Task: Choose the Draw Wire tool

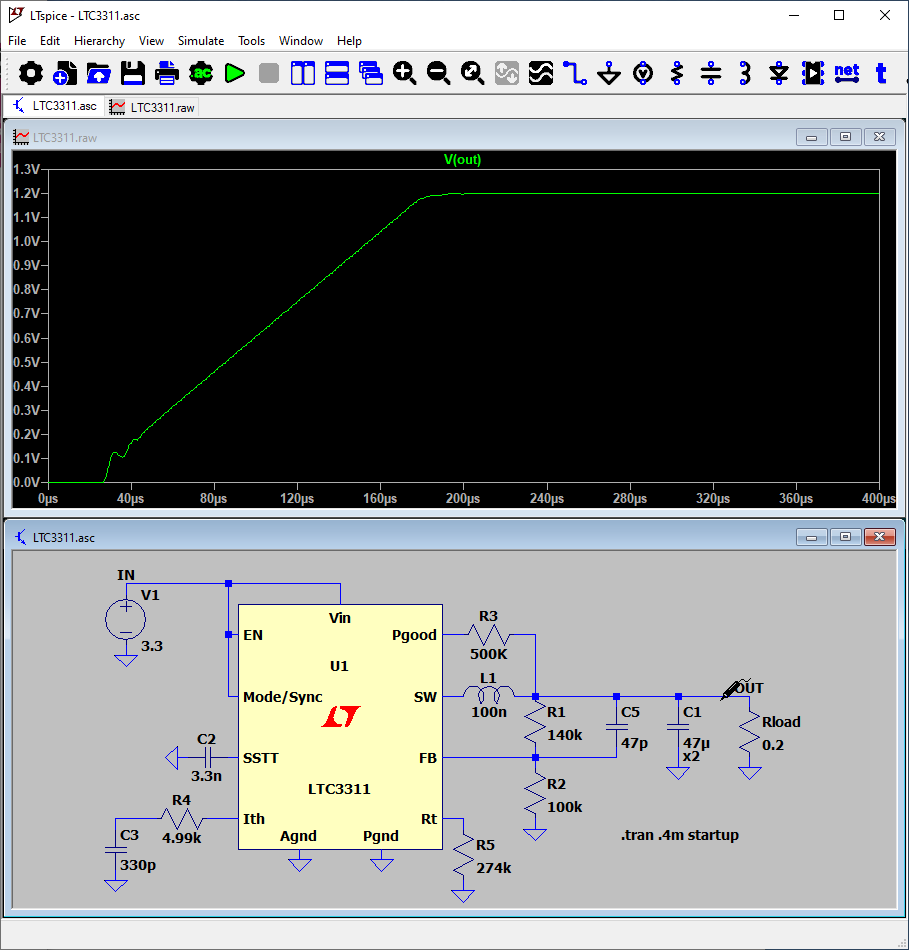Action: pyautogui.click(x=575, y=73)
